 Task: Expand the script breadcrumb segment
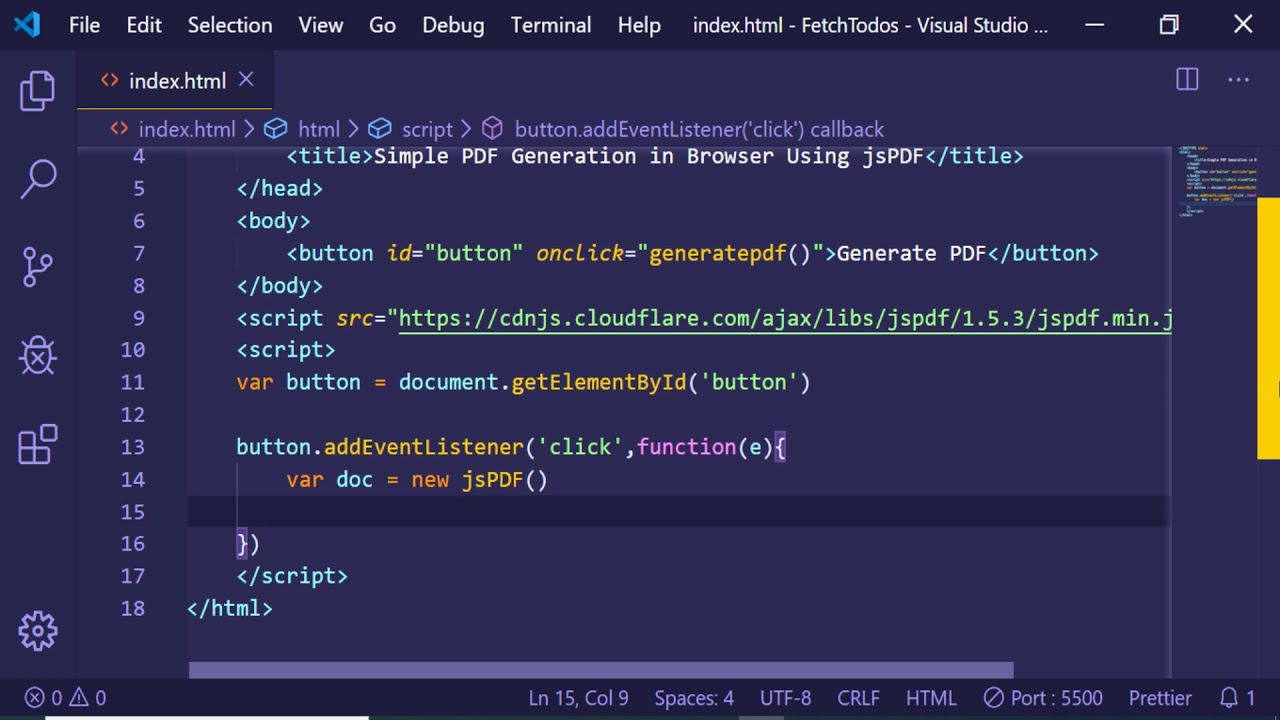[x=427, y=129]
